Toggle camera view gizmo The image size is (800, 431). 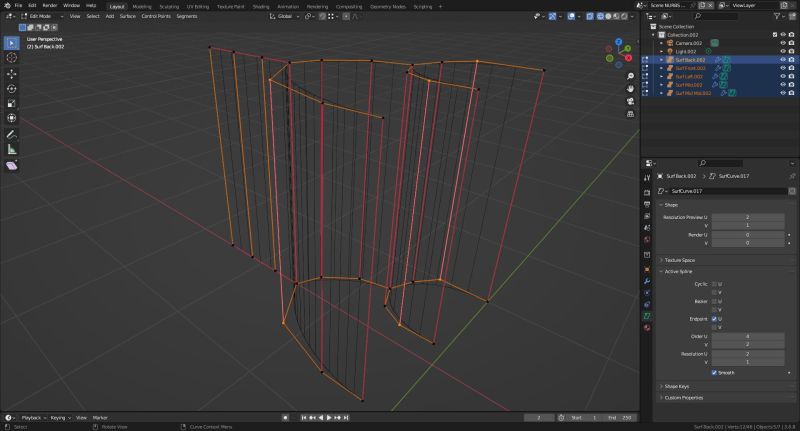tap(630, 102)
